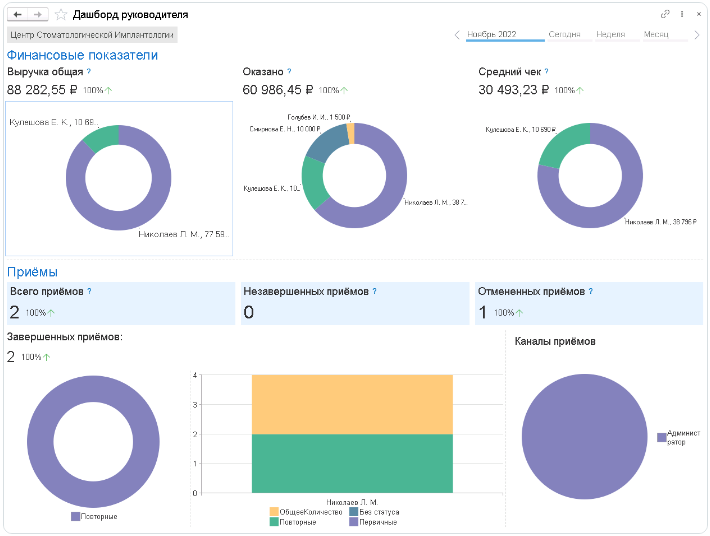Open the Финансовые показатели section link

coord(82,55)
